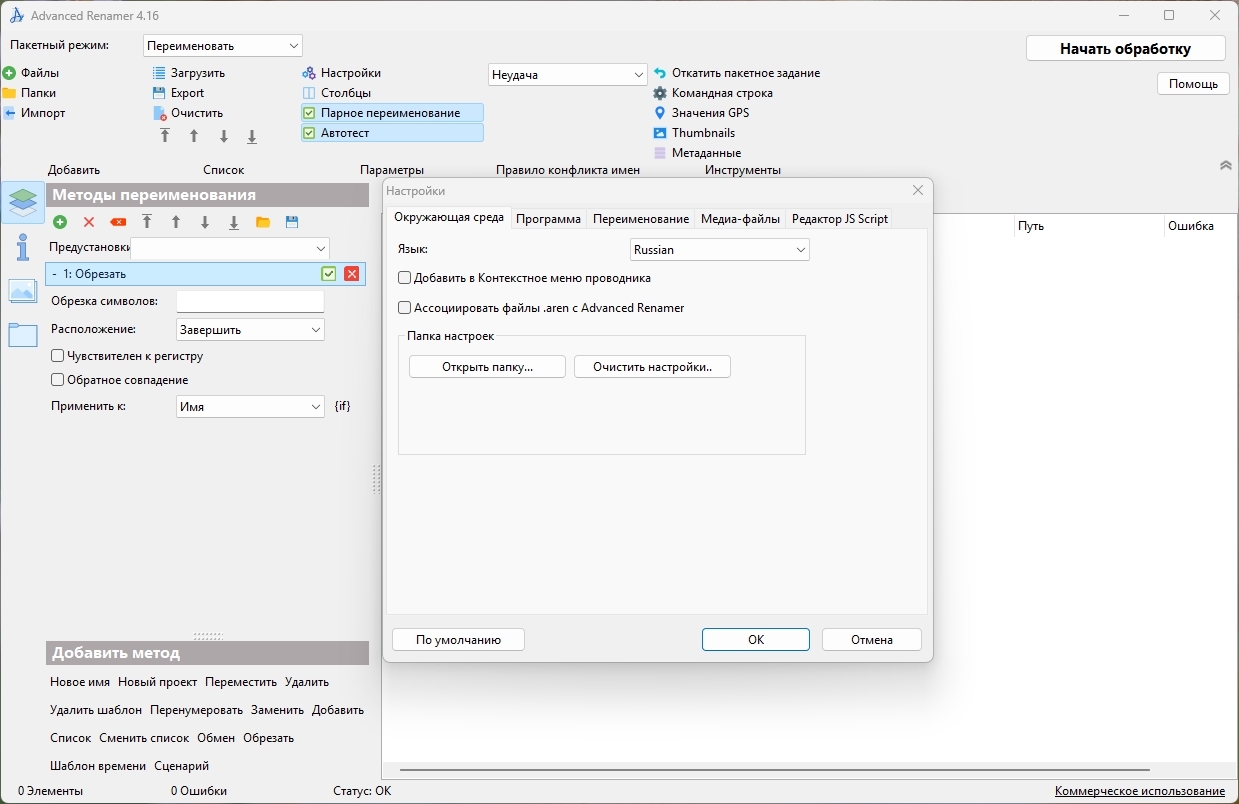Open Пакетный режим Переименовать dropdown

pyautogui.click(x=223, y=46)
